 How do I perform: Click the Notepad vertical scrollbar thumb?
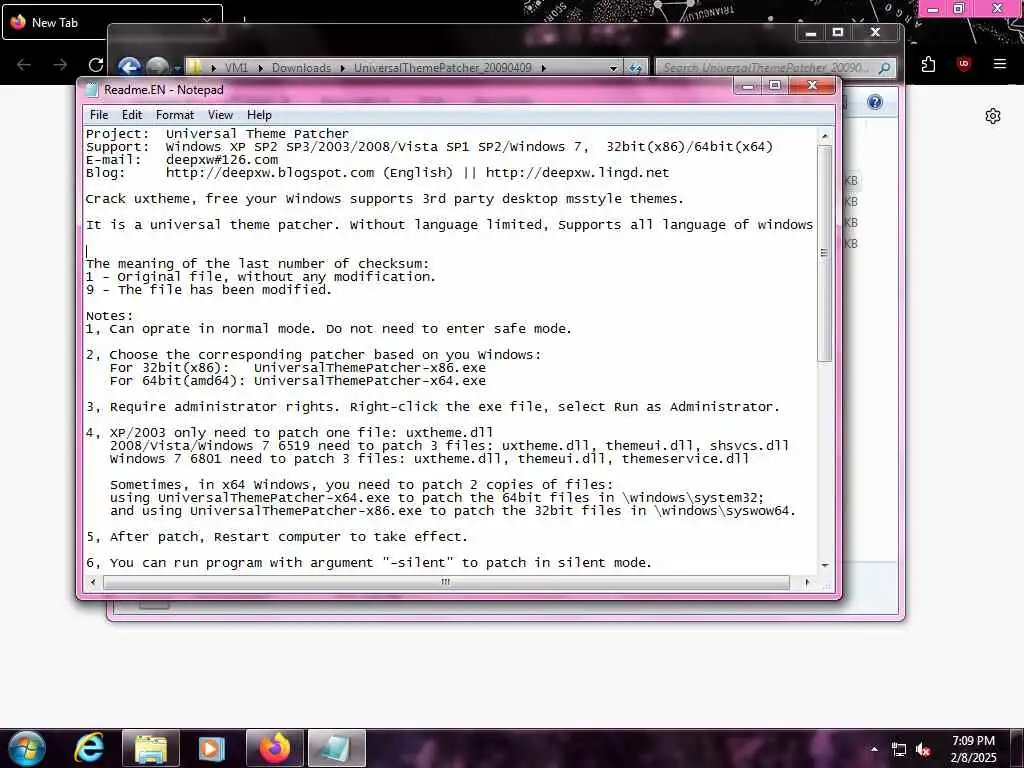[825, 253]
